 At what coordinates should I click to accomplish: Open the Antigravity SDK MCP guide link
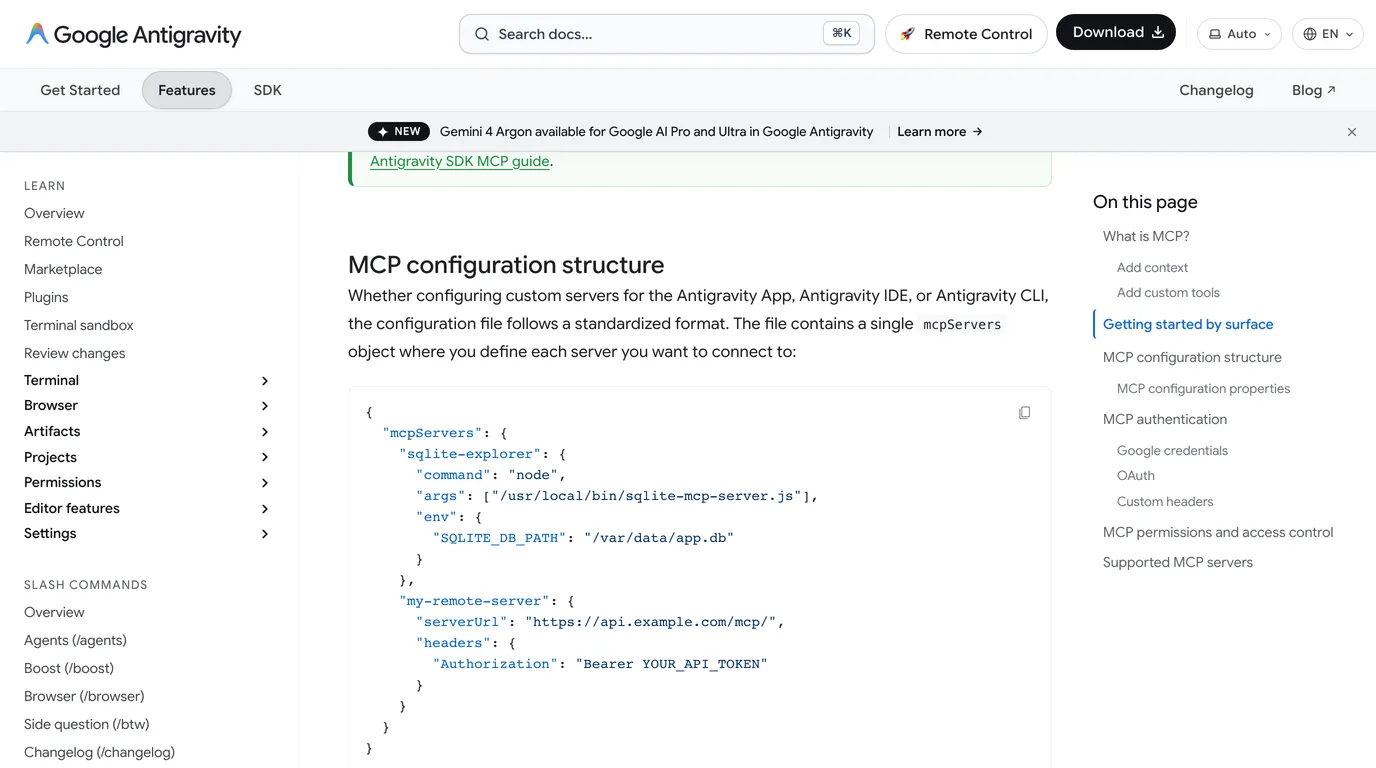tap(460, 161)
